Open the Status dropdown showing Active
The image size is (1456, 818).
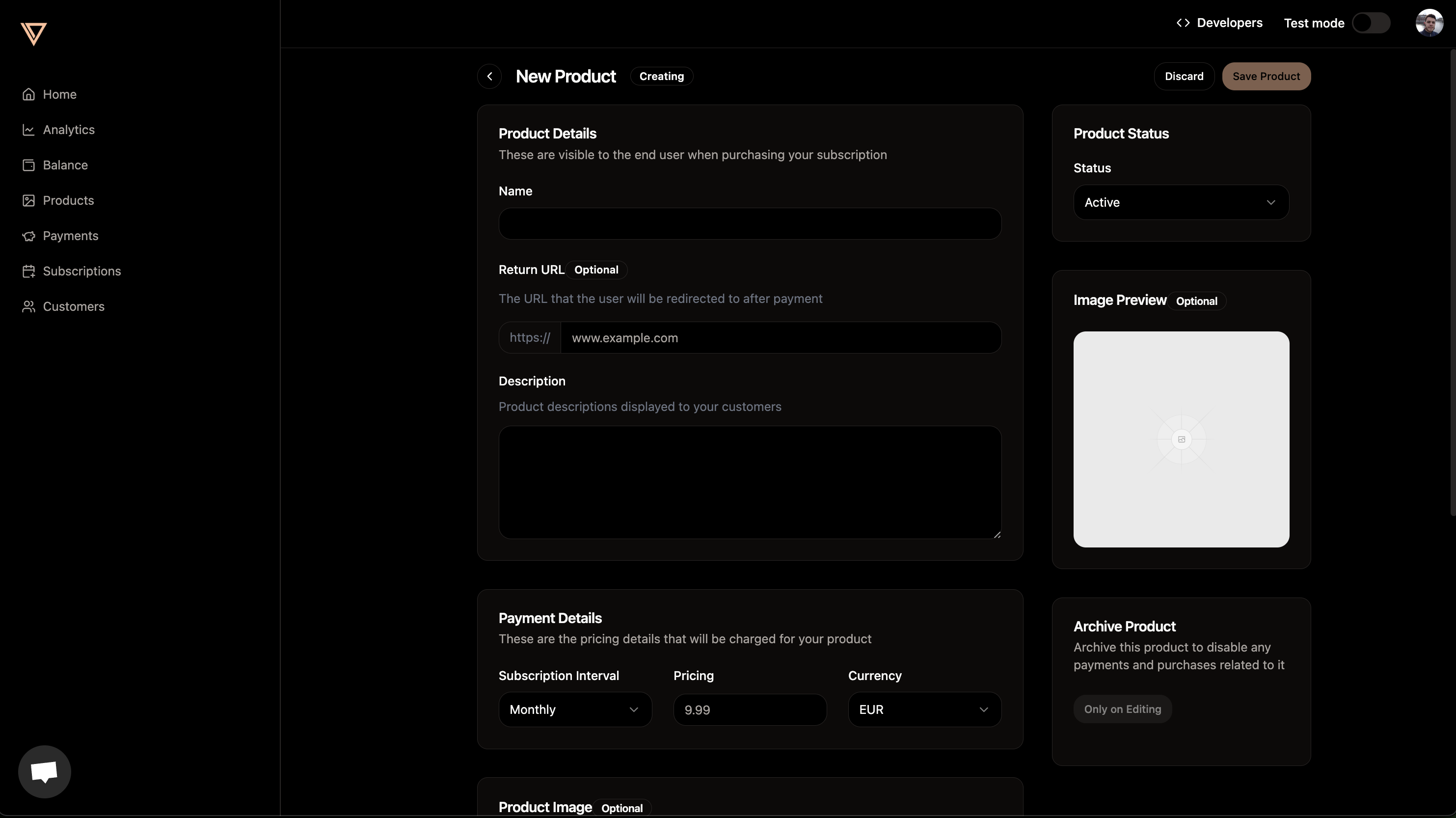(x=1181, y=202)
